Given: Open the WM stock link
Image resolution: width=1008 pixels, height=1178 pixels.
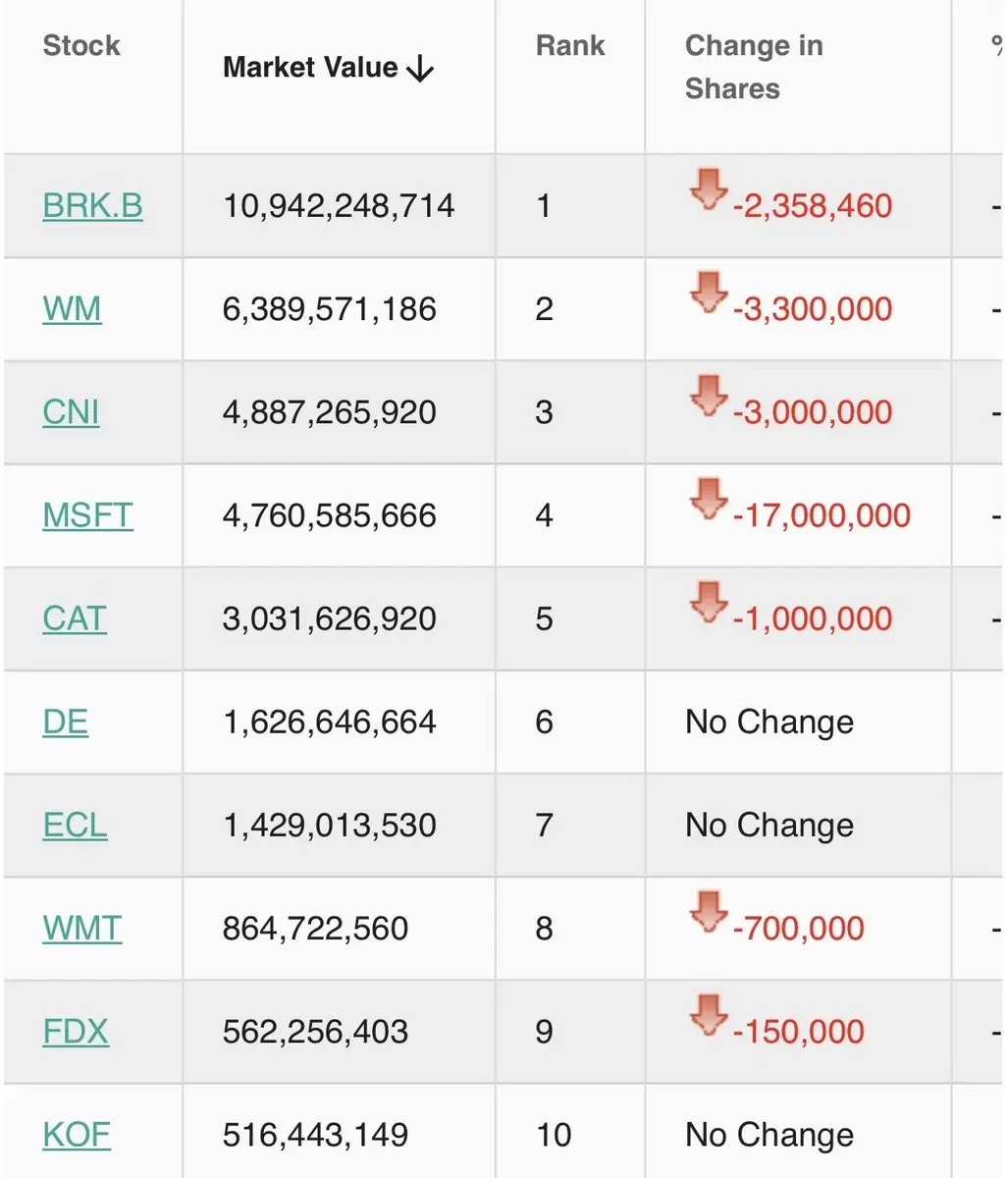Looking at the screenshot, I should point(72,309).
